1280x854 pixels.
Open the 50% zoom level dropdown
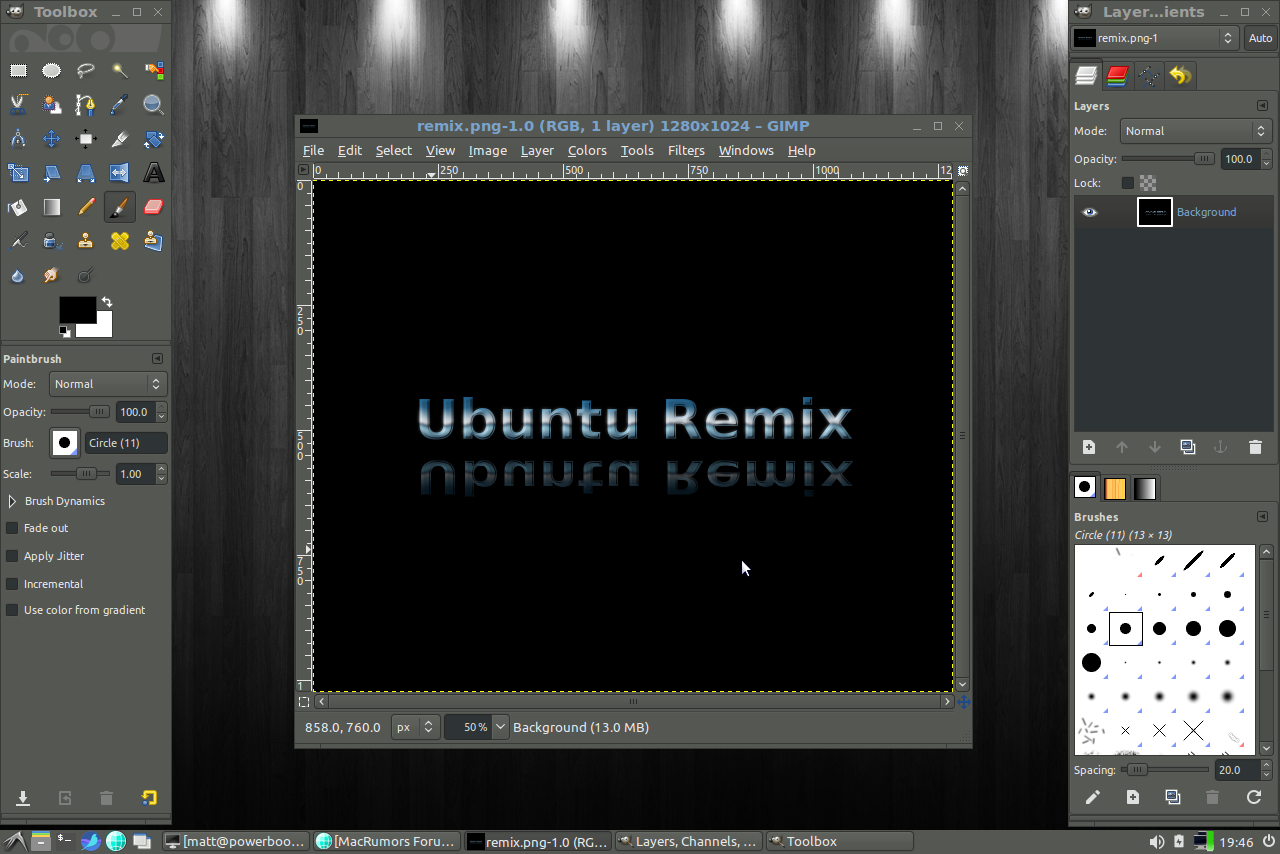tap(500, 727)
